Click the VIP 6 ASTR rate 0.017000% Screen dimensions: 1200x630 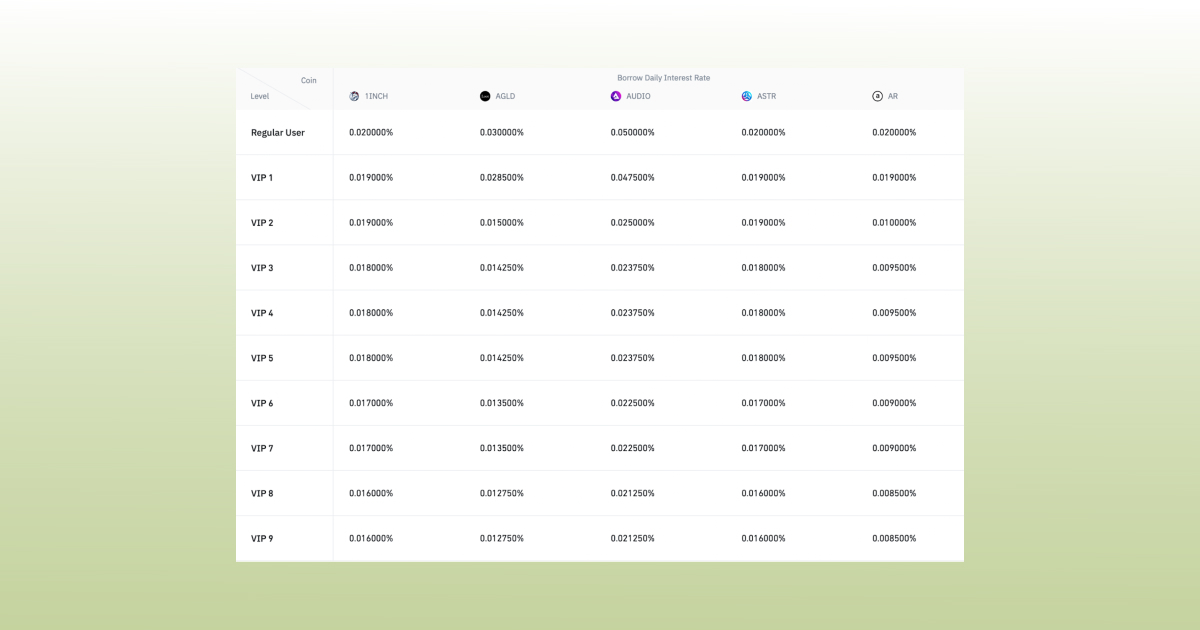click(x=763, y=402)
